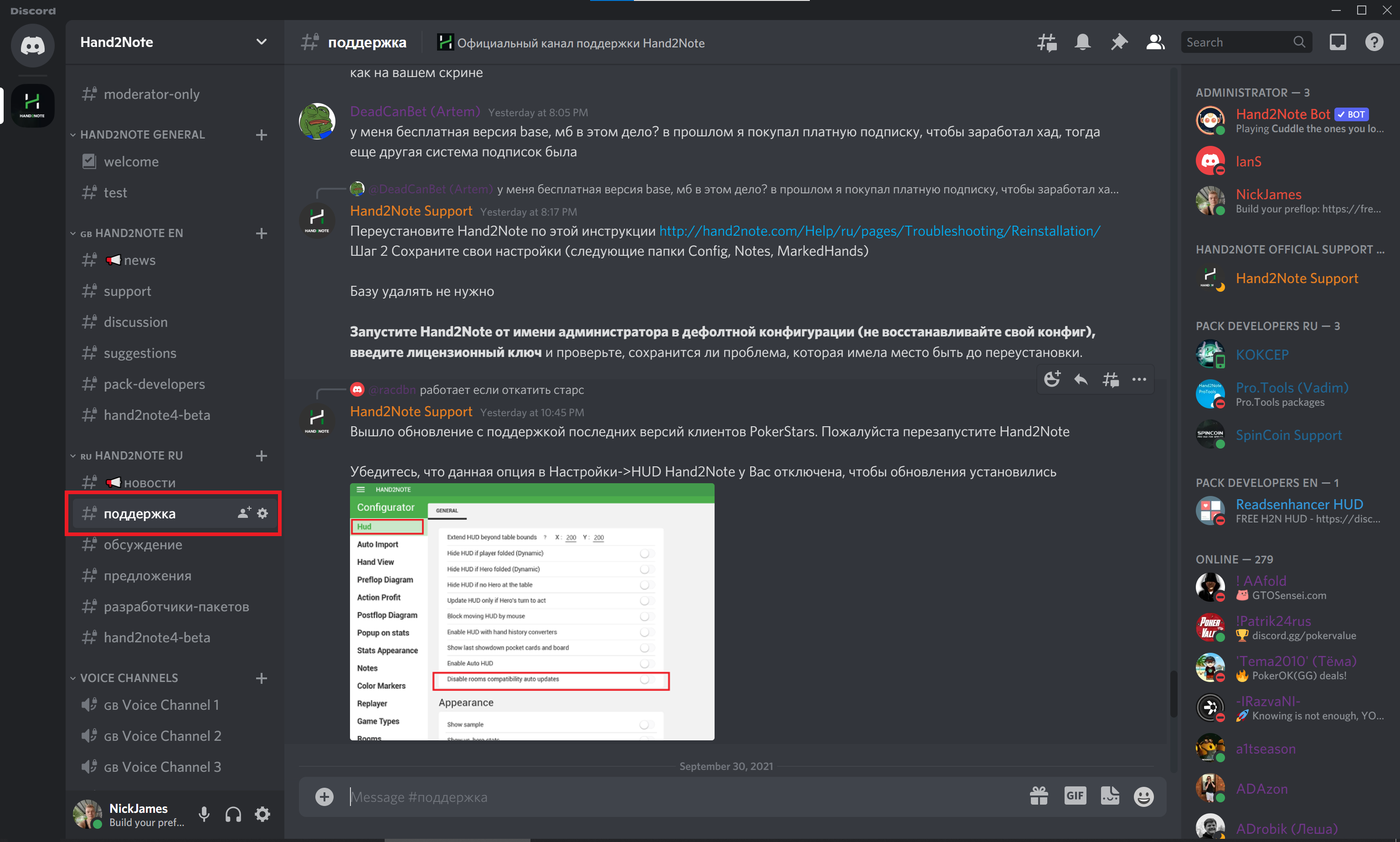The height and width of the screenshot is (842, 1400).
Task: Add channel in HAND2NOTE RU category
Action: tap(262, 455)
